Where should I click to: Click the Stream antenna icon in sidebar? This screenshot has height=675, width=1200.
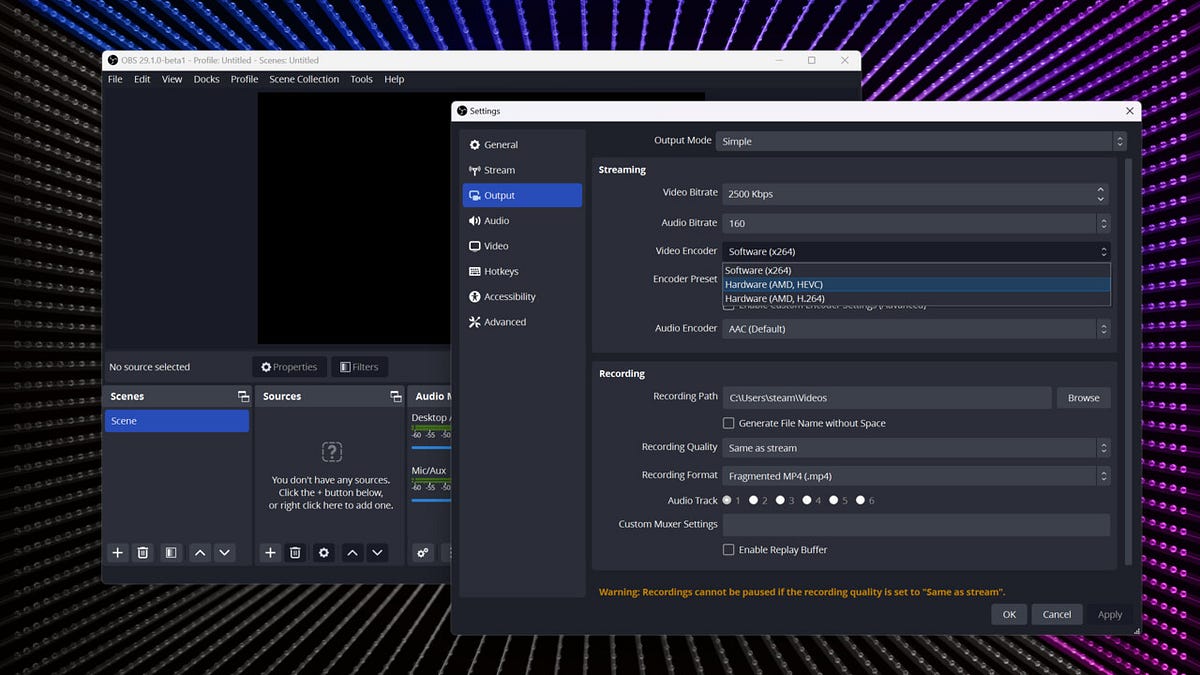(475, 170)
